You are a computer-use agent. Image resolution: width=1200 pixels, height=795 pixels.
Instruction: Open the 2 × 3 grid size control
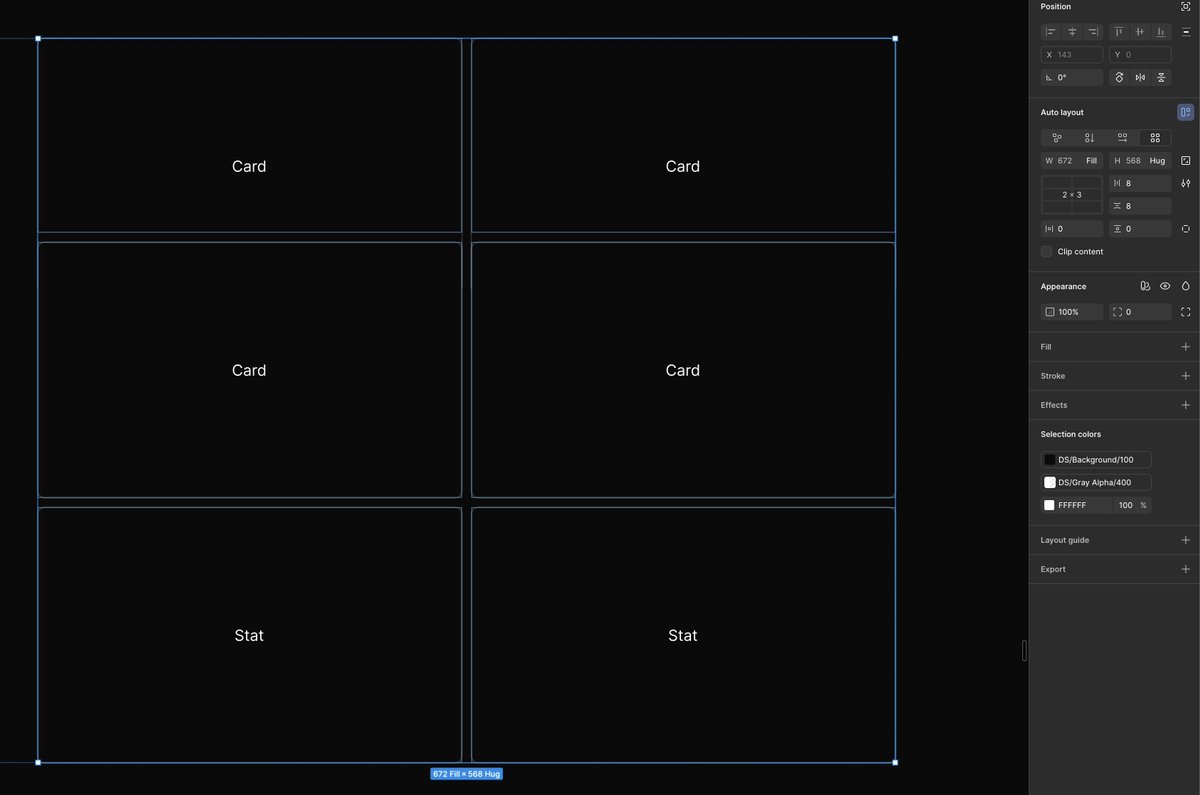1072,195
